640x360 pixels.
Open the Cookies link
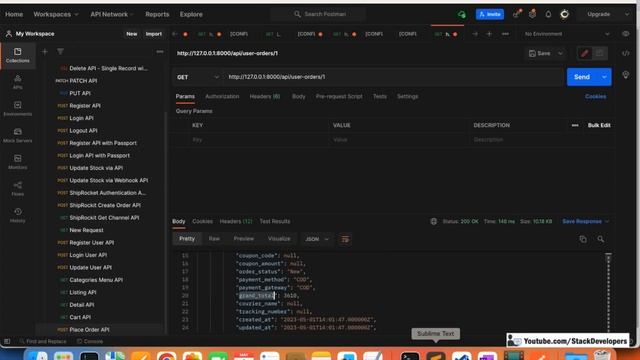[x=596, y=97]
